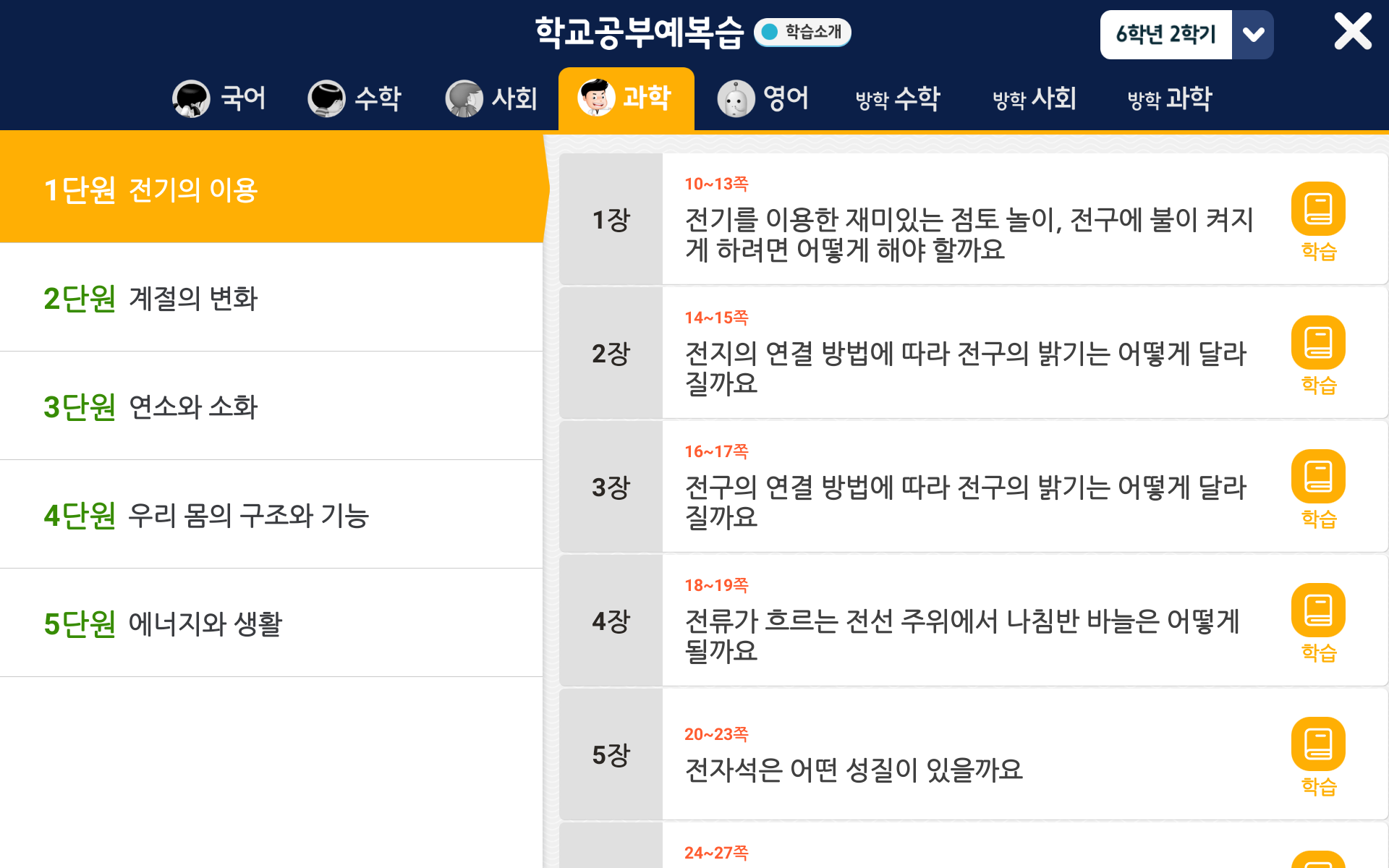Select the 국어 subject character icon
Screen dimensions: 1389x868
pyautogui.click(x=190, y=98)
